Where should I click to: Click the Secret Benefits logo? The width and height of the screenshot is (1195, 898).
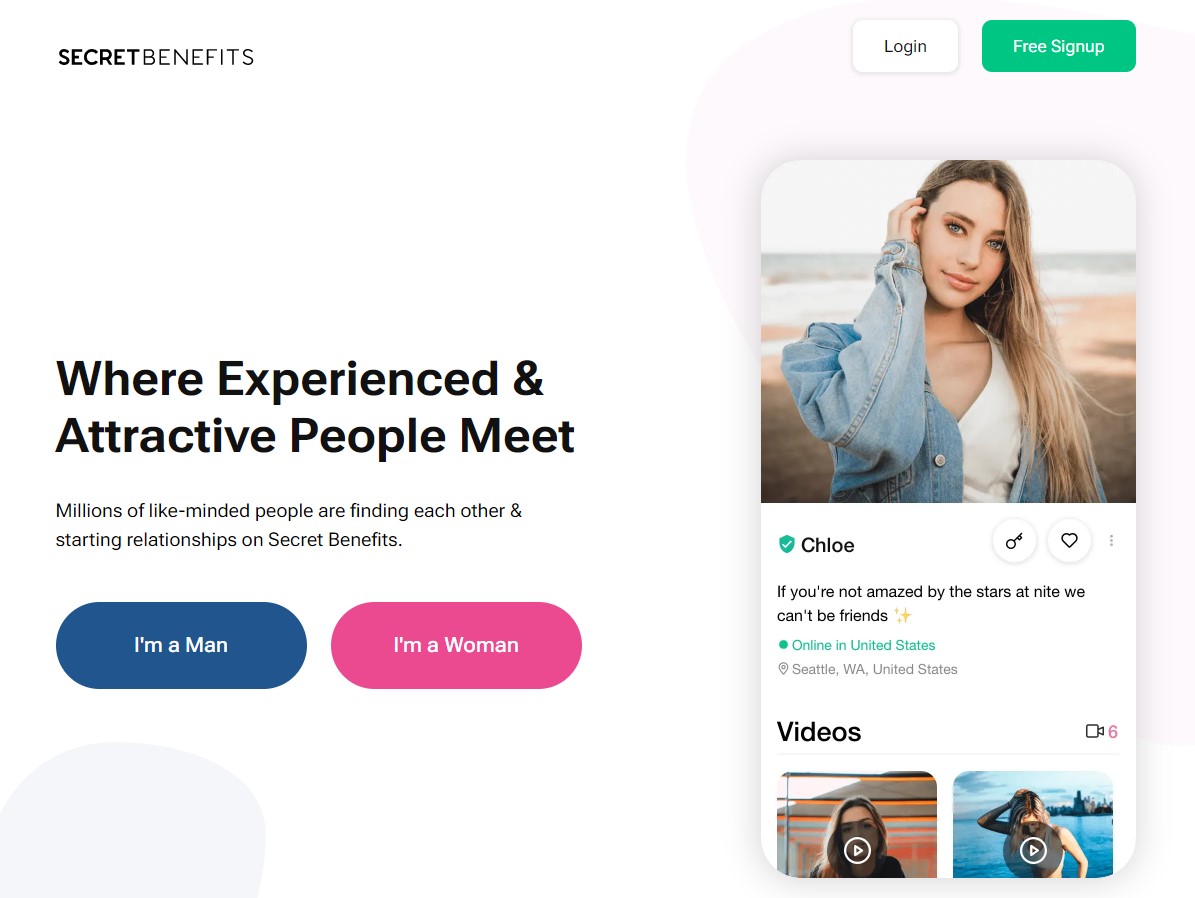(x=156, y=58)
